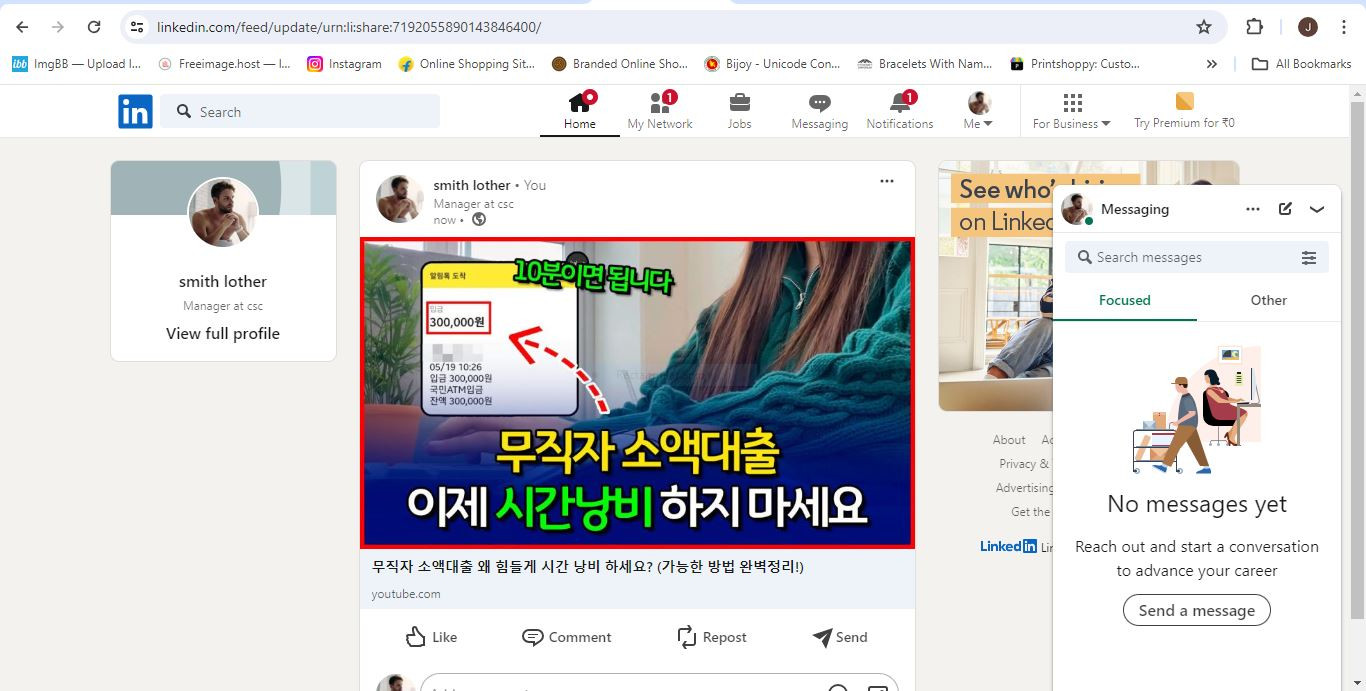This screenshot has width=1366, height=691.
Task: Click the LinkedIn Search box
Action: (x=300, y=112)
